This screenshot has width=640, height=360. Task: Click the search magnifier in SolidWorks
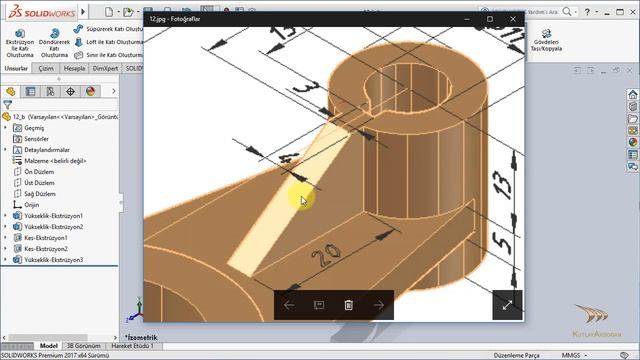tap(567, 12)
